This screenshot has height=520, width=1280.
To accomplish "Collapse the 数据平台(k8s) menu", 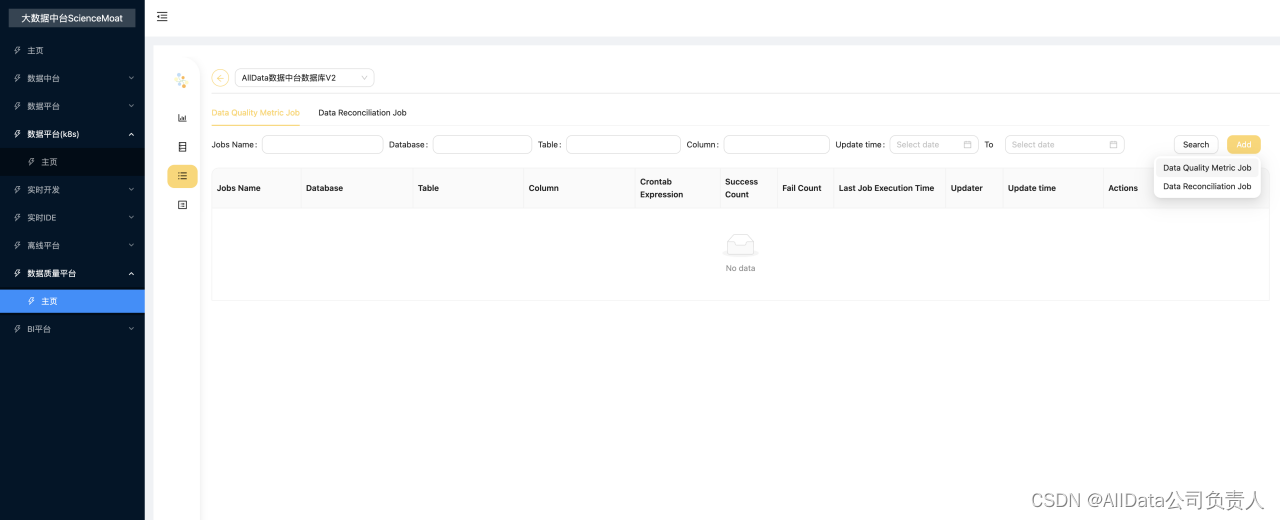I will pos(72,134).
